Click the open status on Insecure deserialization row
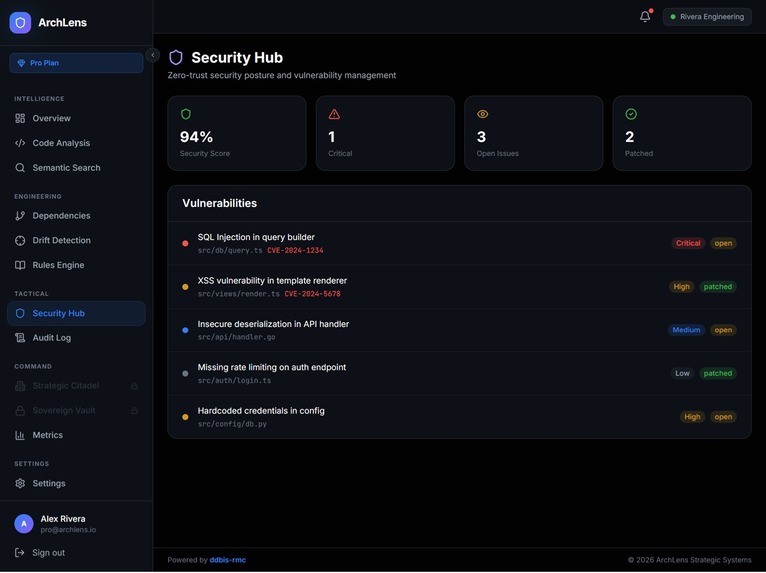Viewport: 766px width, 573px height. click(723, 330)
